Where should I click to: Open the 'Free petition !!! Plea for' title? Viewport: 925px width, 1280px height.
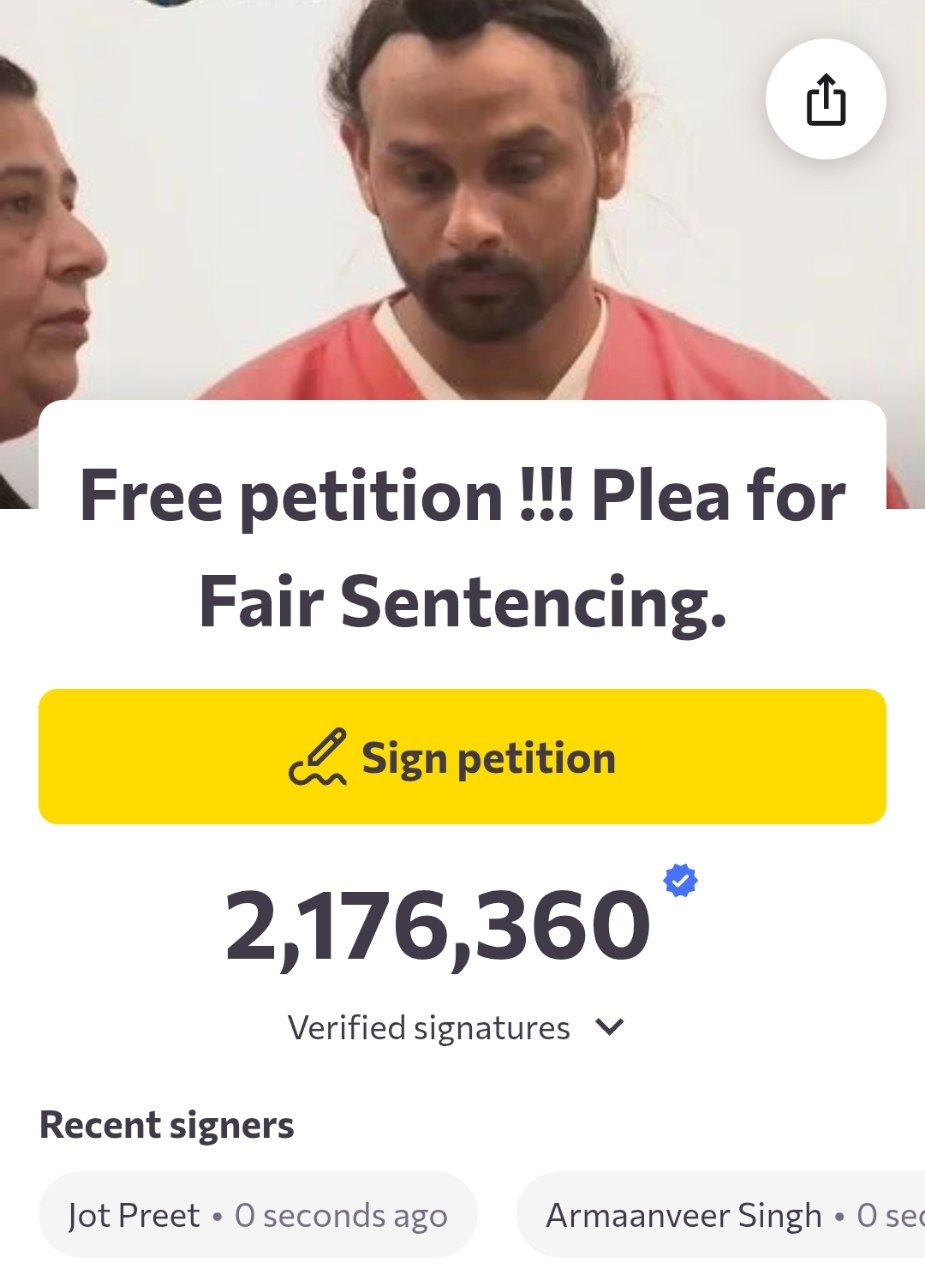coord(462,497)
